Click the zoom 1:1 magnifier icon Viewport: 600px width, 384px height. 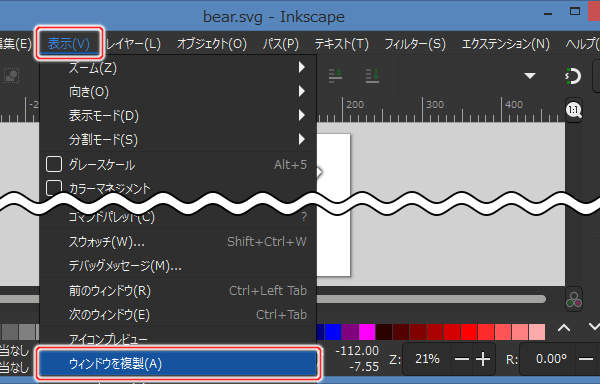pyautogui.click(x=574, y=110)
